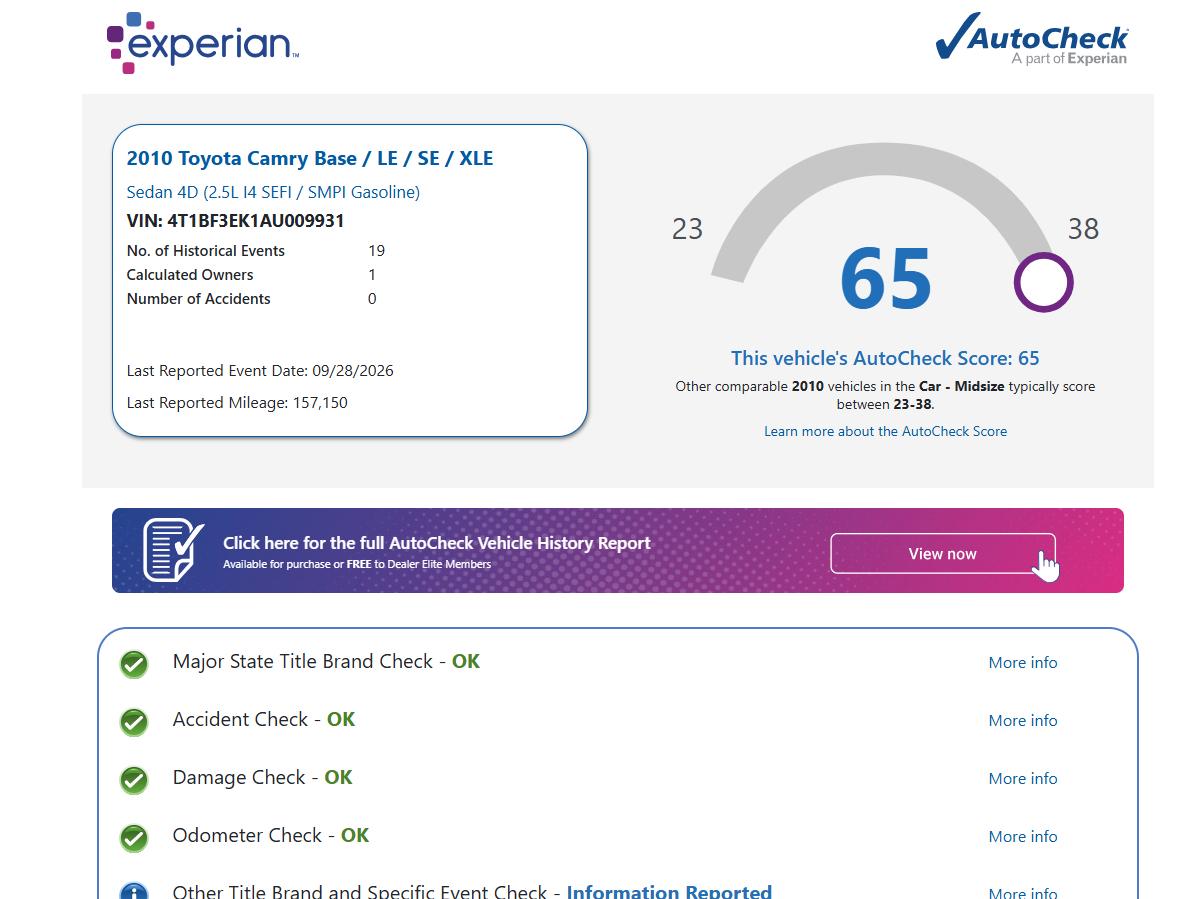
Task: Open More info for Damage Check
Action: coord(1023,778)
